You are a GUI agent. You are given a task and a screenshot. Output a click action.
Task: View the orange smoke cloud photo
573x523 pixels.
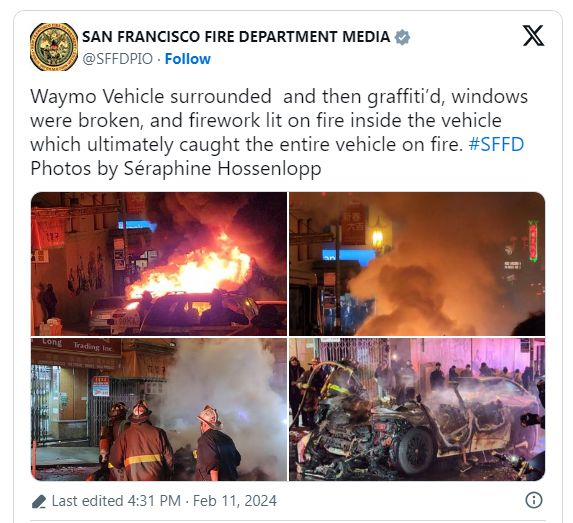(x=417, y=264)
